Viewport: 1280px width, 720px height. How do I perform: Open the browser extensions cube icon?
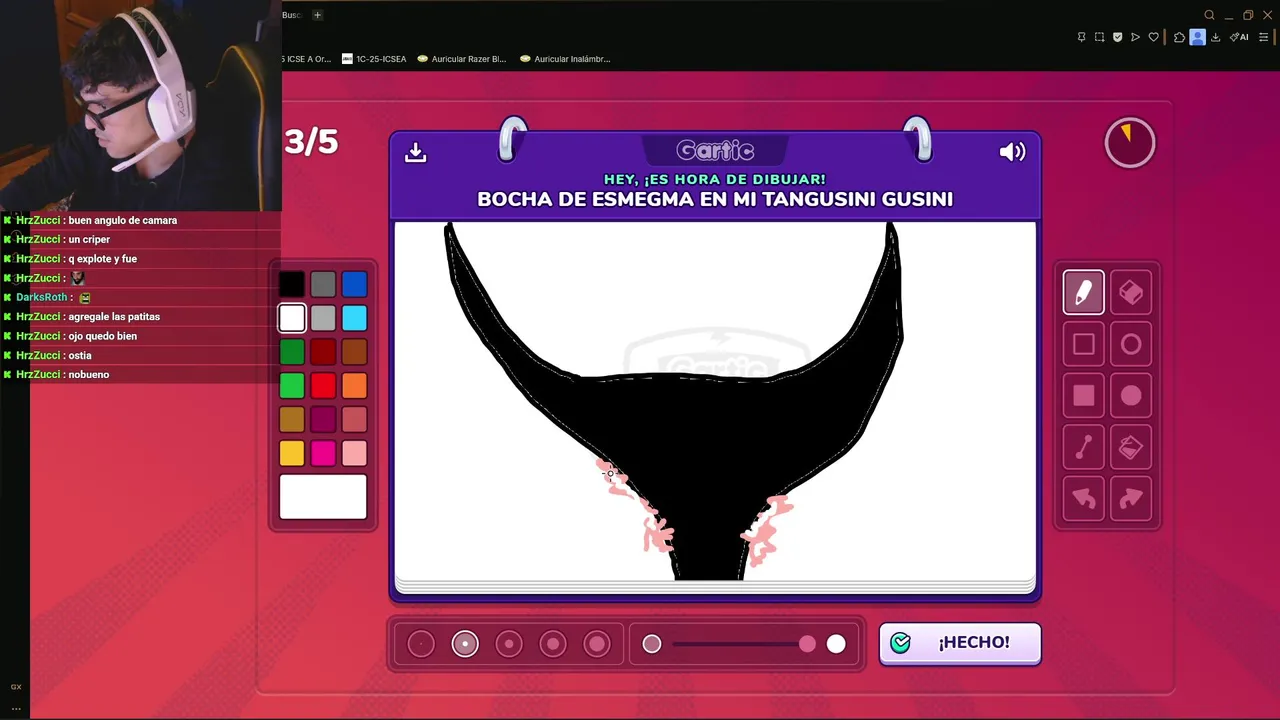coord(1179,37)
